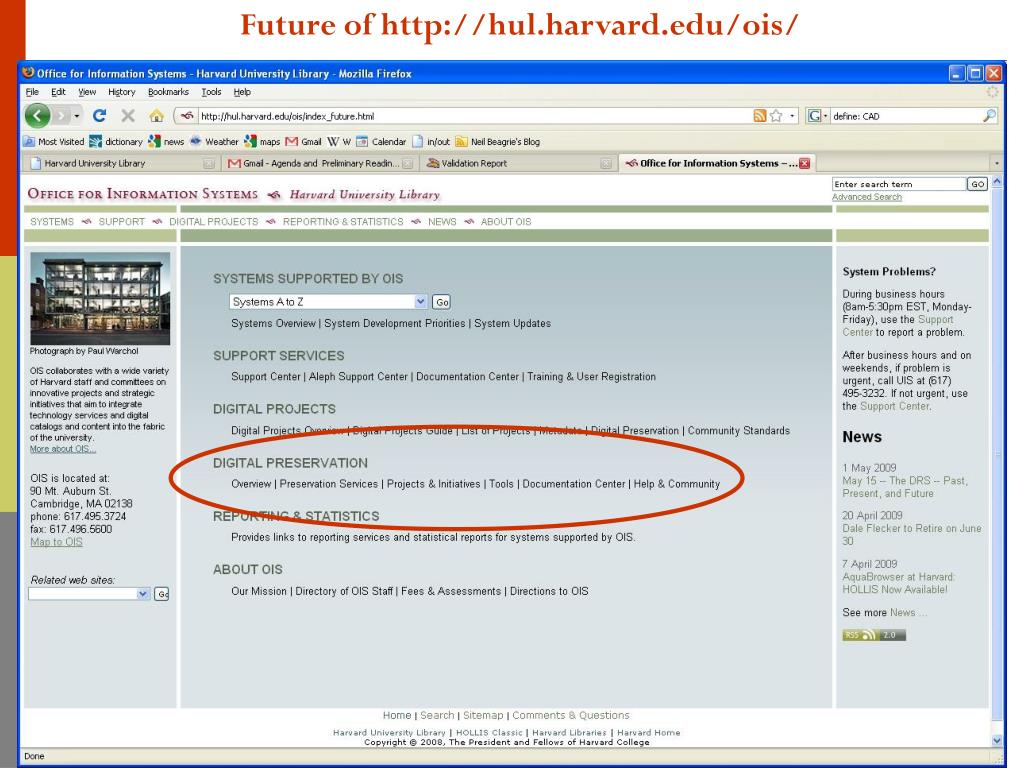Open the list all tabs dropdown
Image resolution: width=1024 pixels, height=768 pixels.
[x=997, y=163]
